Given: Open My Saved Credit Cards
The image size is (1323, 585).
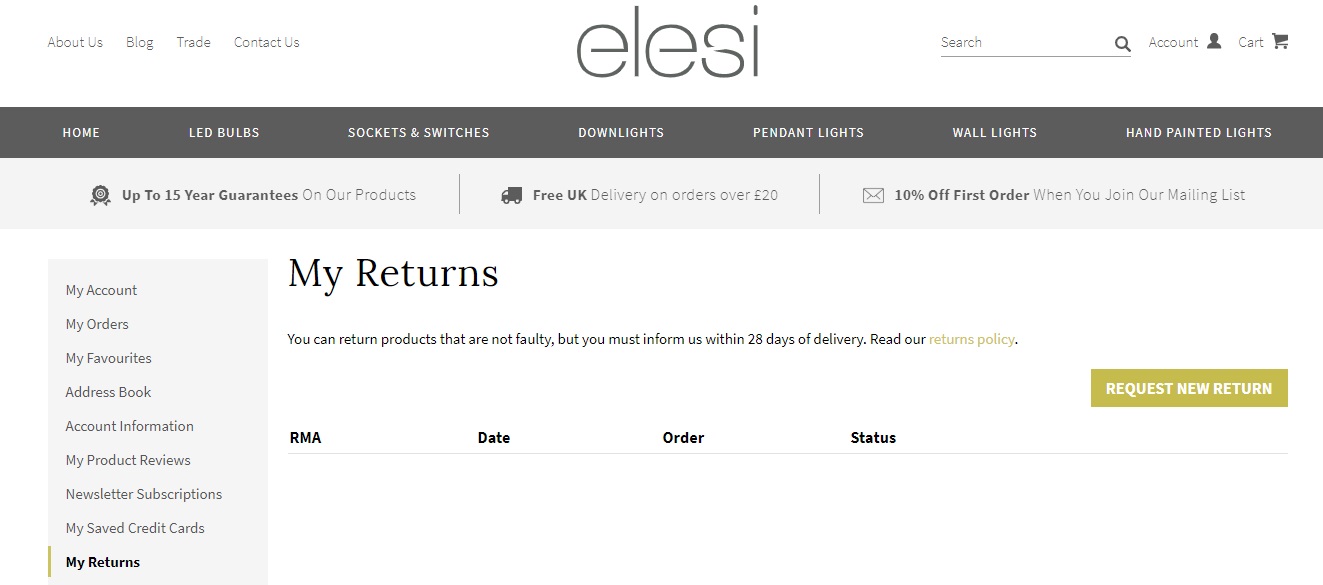Looking at the screenshot, I should [x=135, y=528].
